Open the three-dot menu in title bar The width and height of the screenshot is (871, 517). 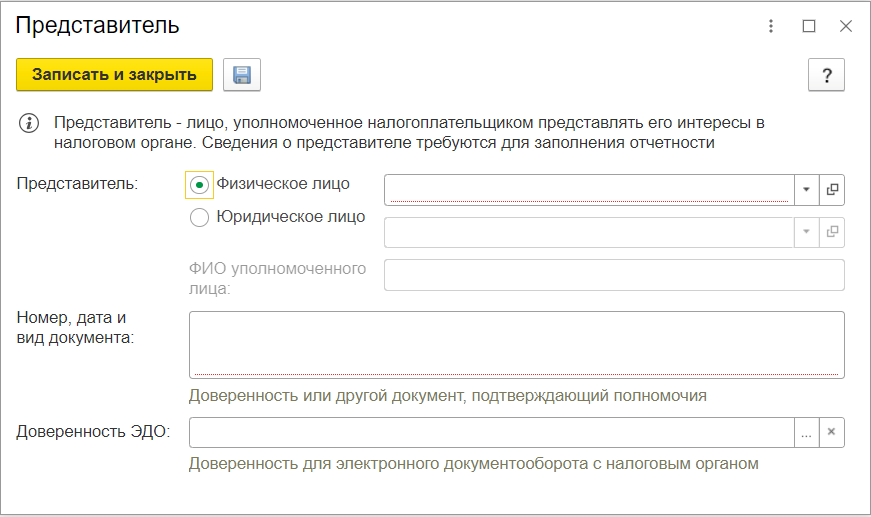click(x=771, y=27)
